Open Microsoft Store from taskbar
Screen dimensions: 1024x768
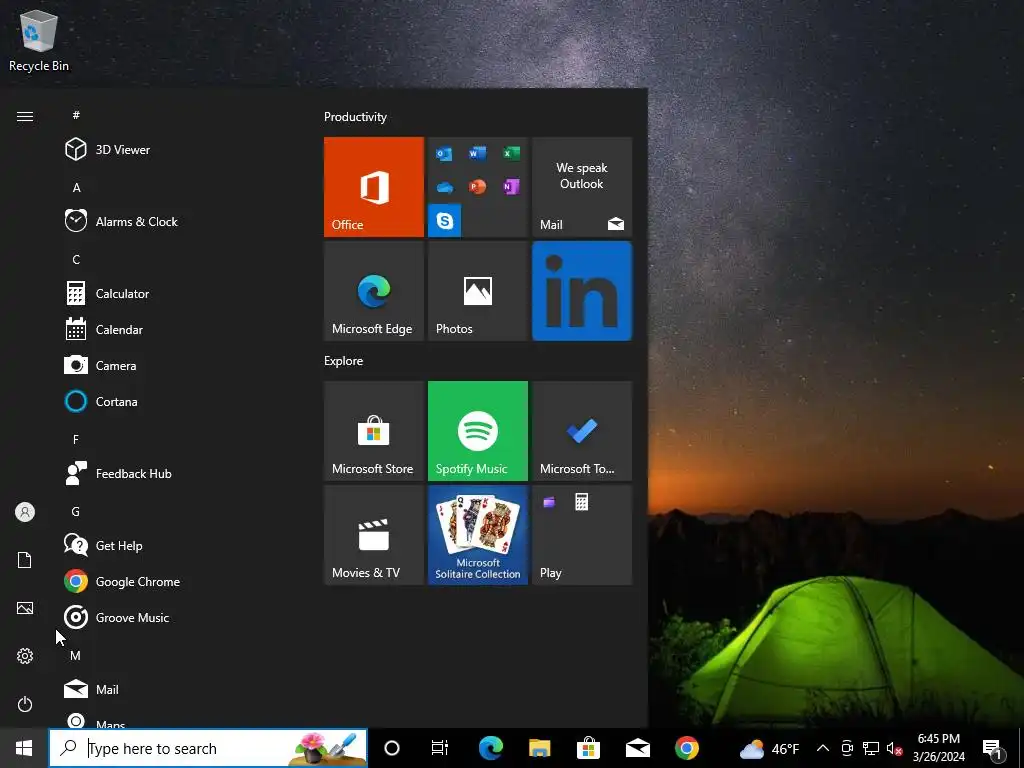coord(588,748)
